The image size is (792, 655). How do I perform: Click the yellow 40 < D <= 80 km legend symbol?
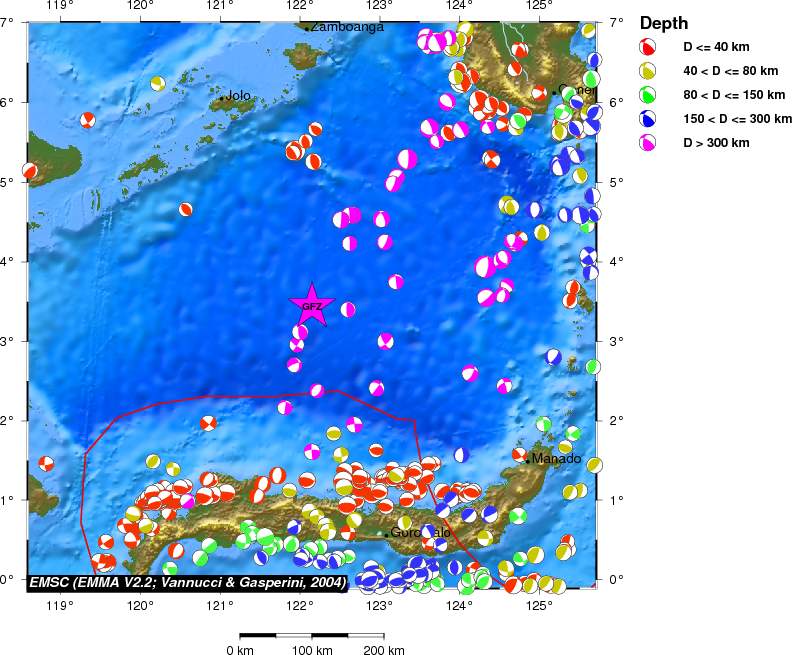pyautogui.click(x=649, y=71)
